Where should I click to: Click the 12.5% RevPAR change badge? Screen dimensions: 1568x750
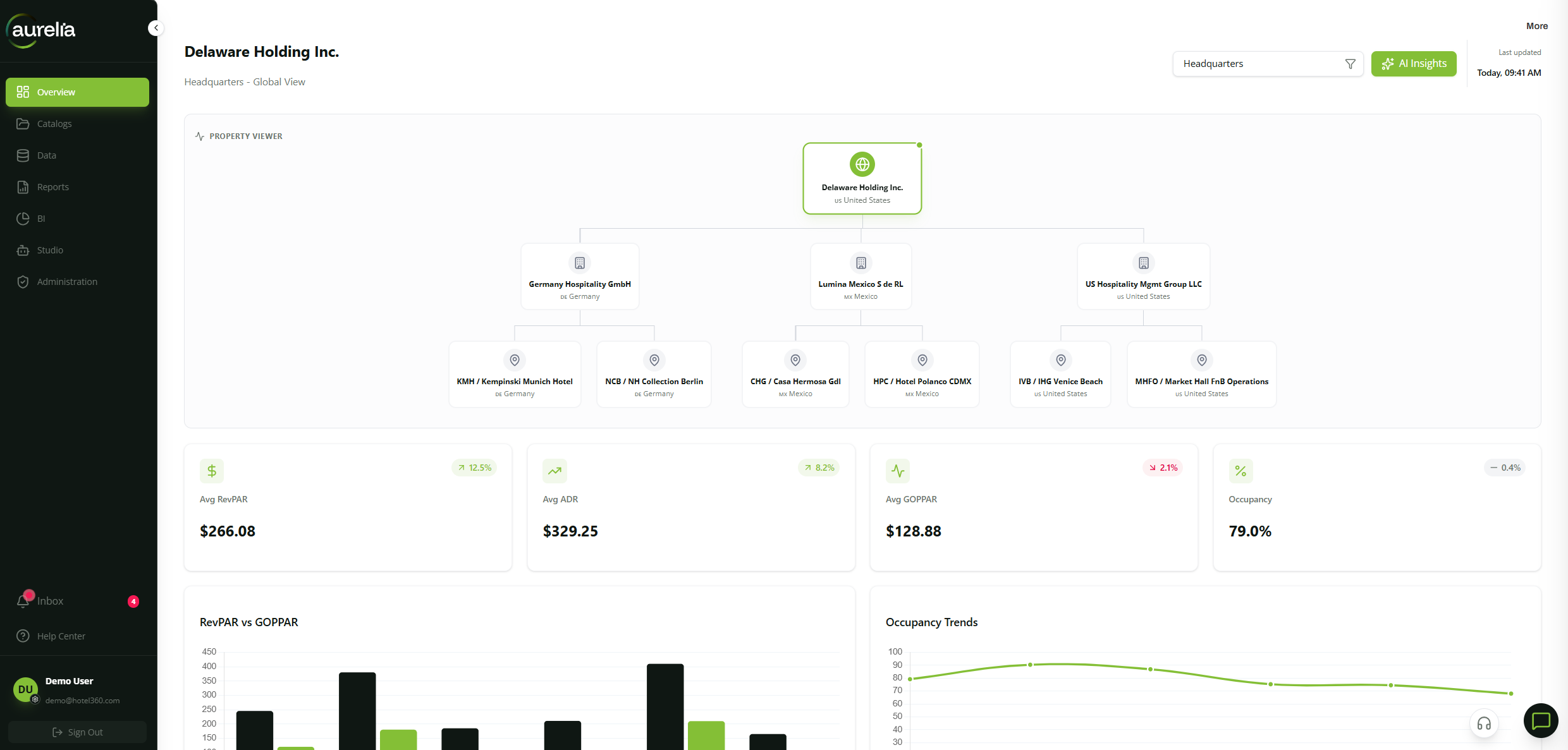click(474, 468)
